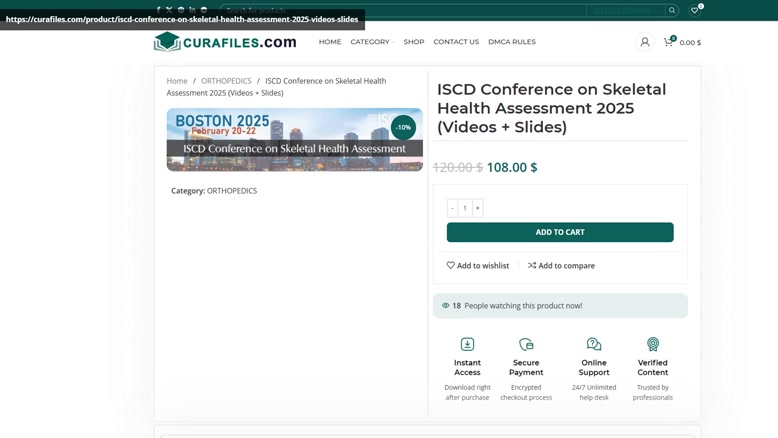Open the Select Category dropdown in search bar
Viewport: 778px width, 438px height.
[x=625, y=10]
